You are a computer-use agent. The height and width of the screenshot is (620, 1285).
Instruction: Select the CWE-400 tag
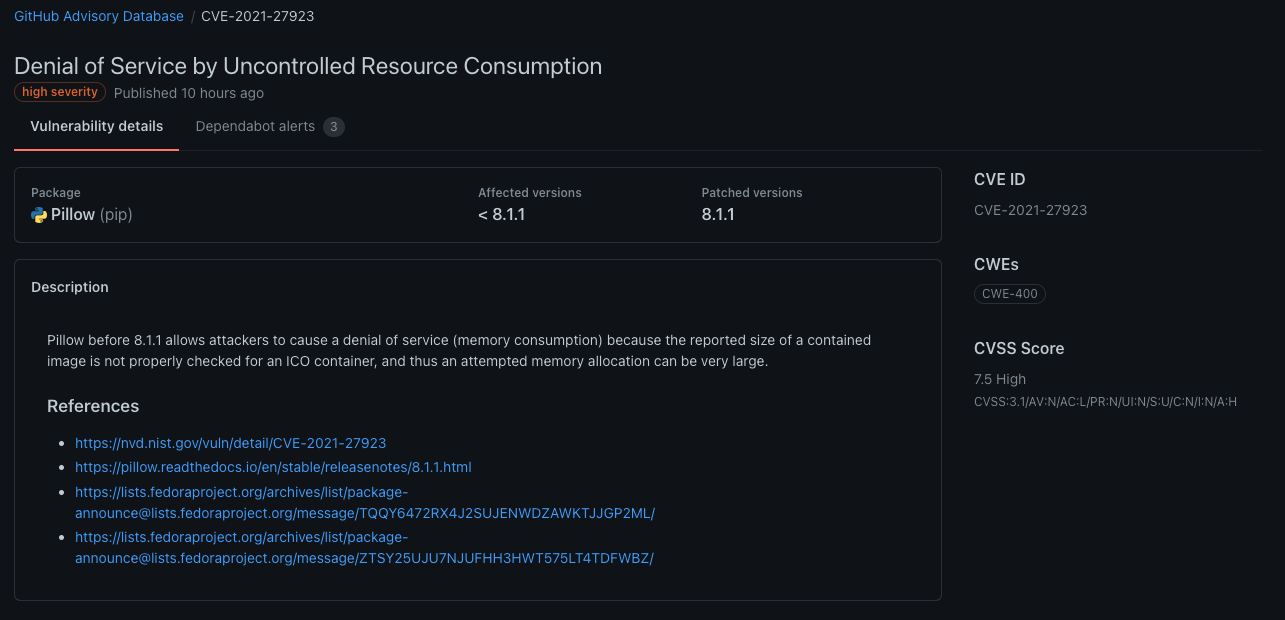1009,294
